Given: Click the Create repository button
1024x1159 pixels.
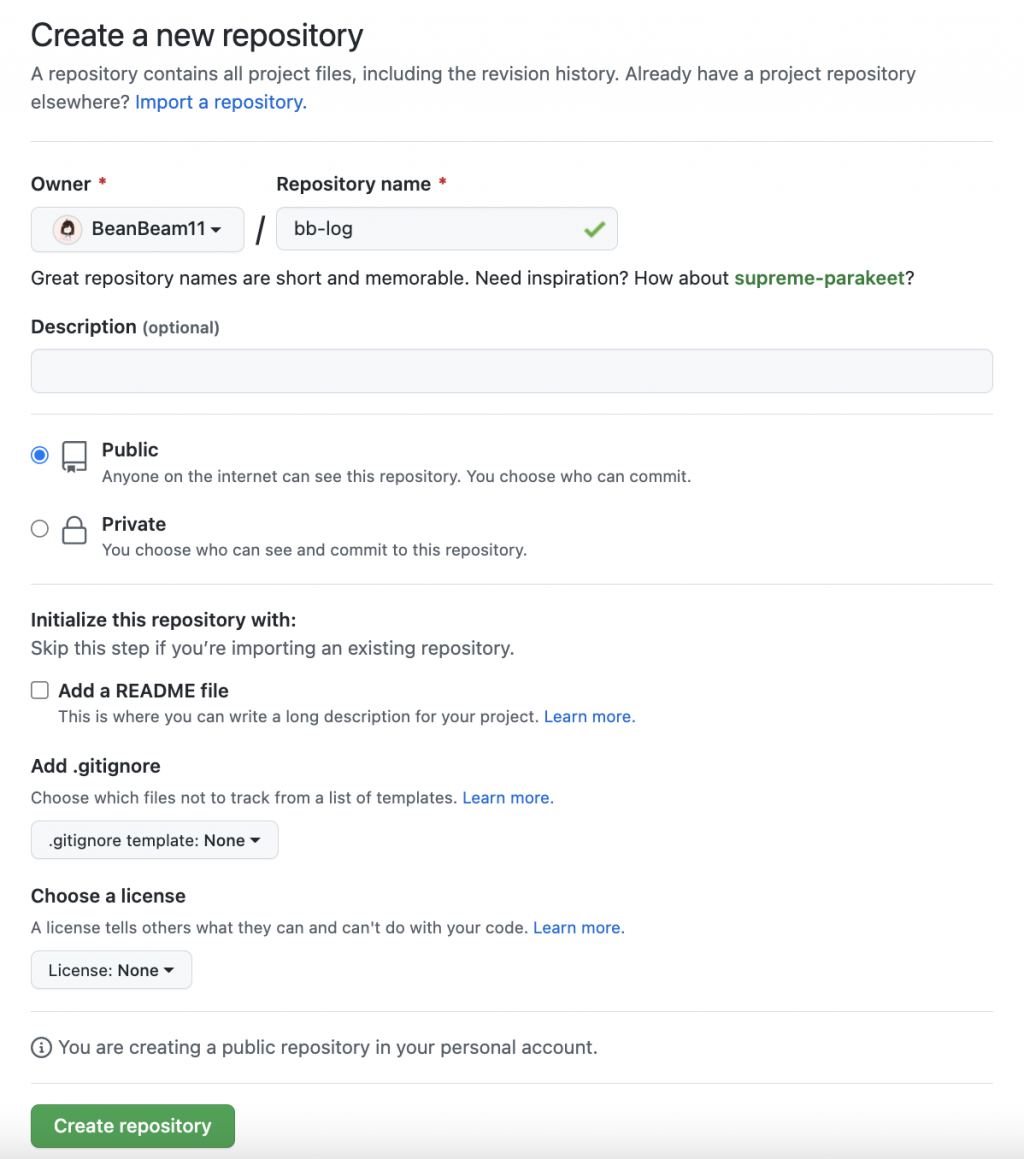Looking at the screenshot, I should [133, 1126].
